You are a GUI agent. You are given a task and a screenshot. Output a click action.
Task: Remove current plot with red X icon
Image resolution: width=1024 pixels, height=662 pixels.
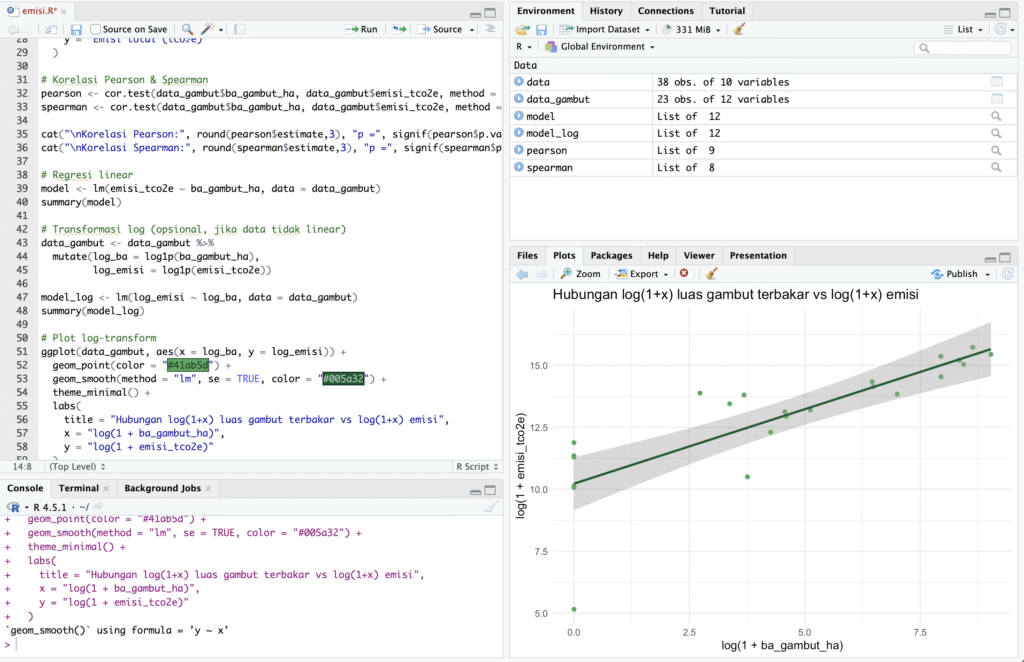(684, 274)
